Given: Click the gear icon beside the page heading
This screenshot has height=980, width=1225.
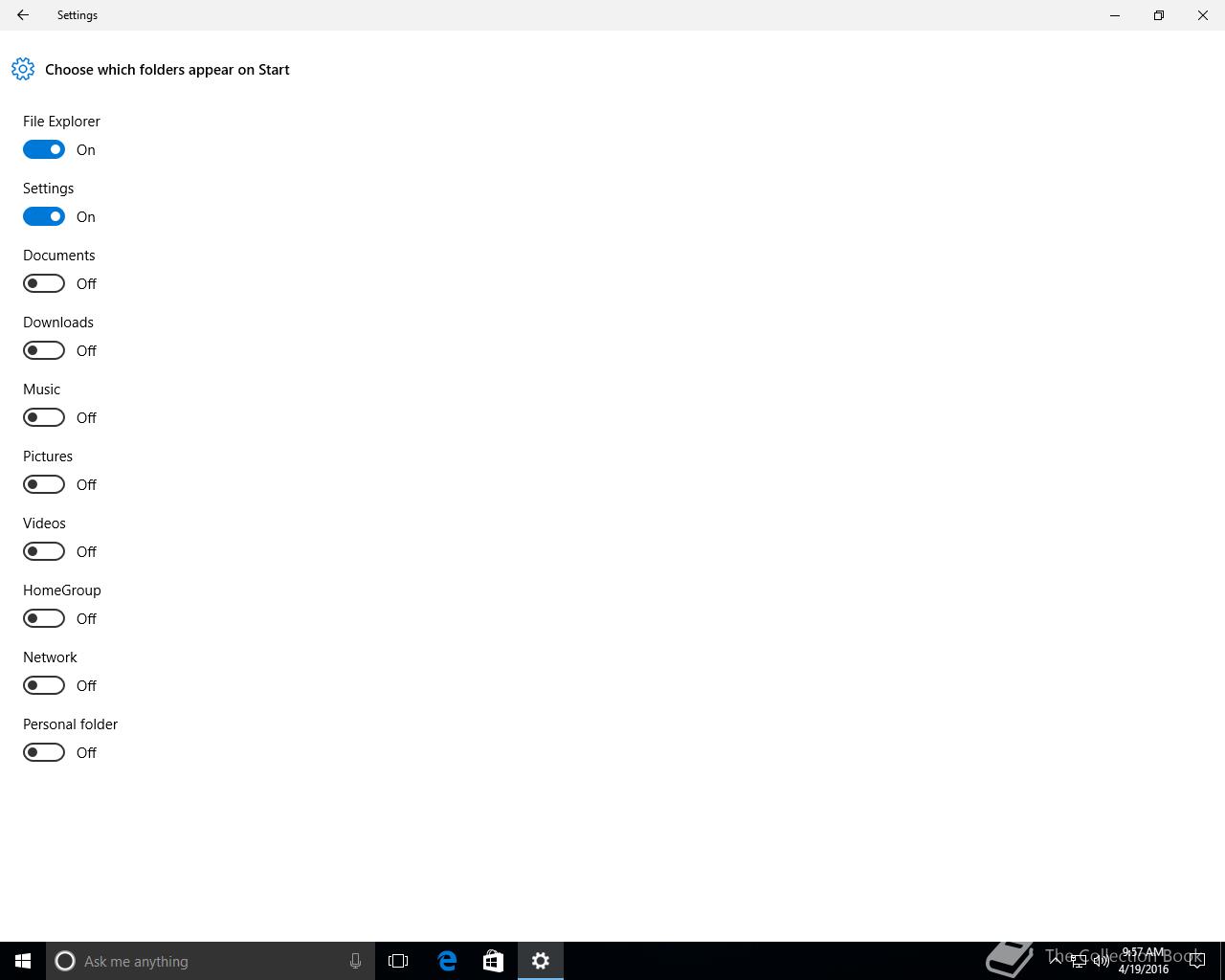Looking at the screenshot, I should click(23, 69).
